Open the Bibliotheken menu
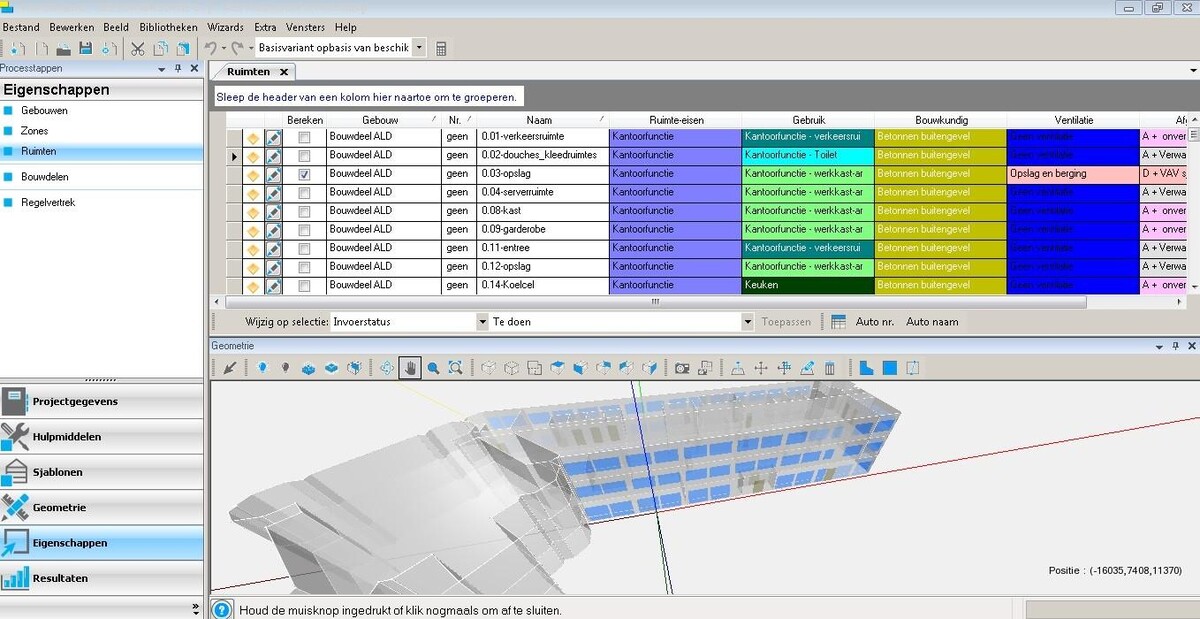Image resolution: width=1200 pixels, height=619 pixels. [x=168, y=27]
